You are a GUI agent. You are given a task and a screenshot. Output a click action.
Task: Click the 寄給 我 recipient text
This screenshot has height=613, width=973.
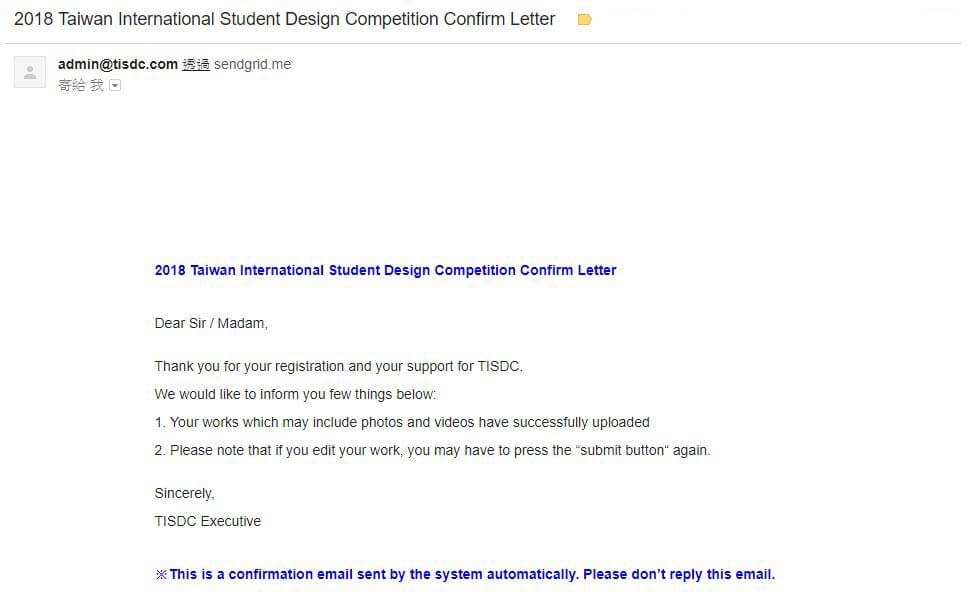coord(80,86)
